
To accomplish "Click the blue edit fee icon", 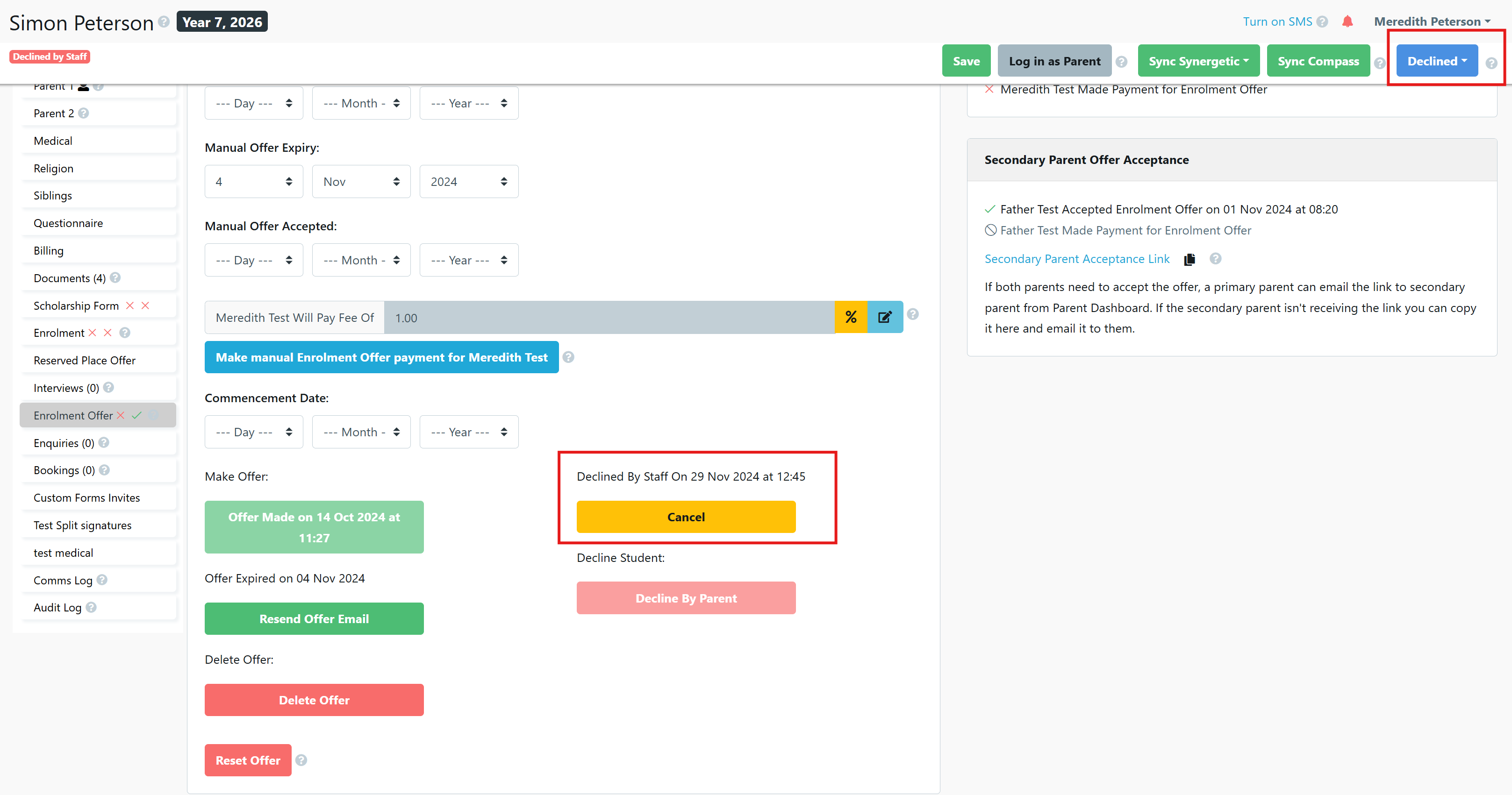I will point(885,318).
